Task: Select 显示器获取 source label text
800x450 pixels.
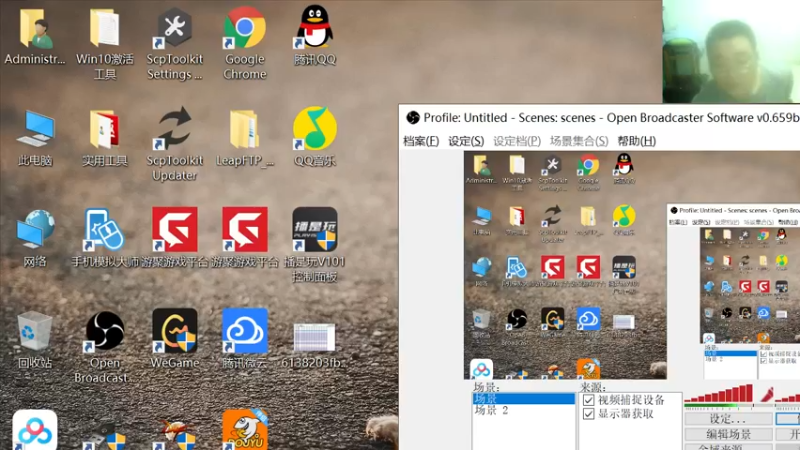Action: coord(626,414)
